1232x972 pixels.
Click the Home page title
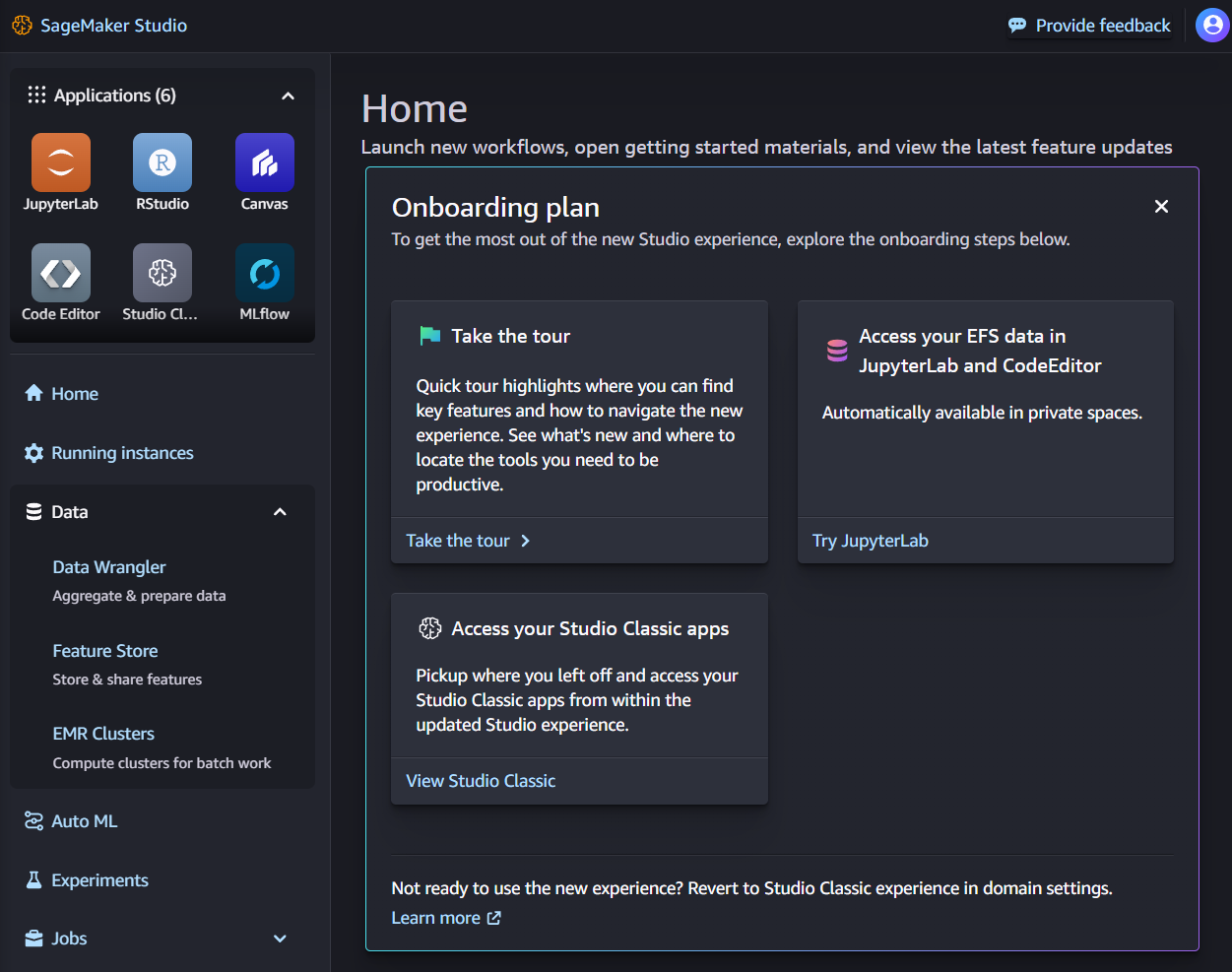click(x=415, y=108)
